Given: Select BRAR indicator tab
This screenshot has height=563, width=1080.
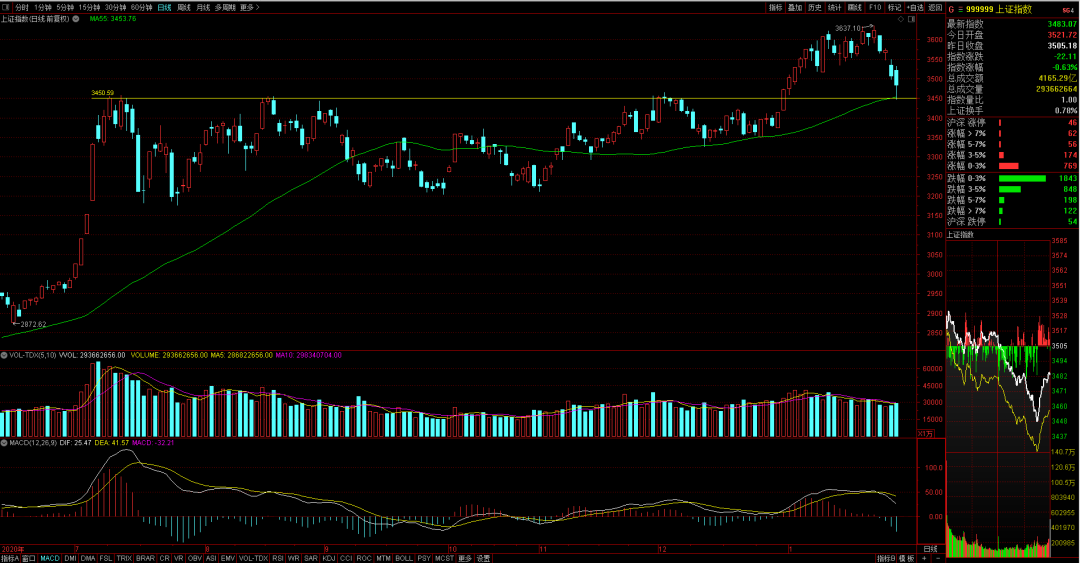Looking at the screenshot, I should (x=145, y=558).
